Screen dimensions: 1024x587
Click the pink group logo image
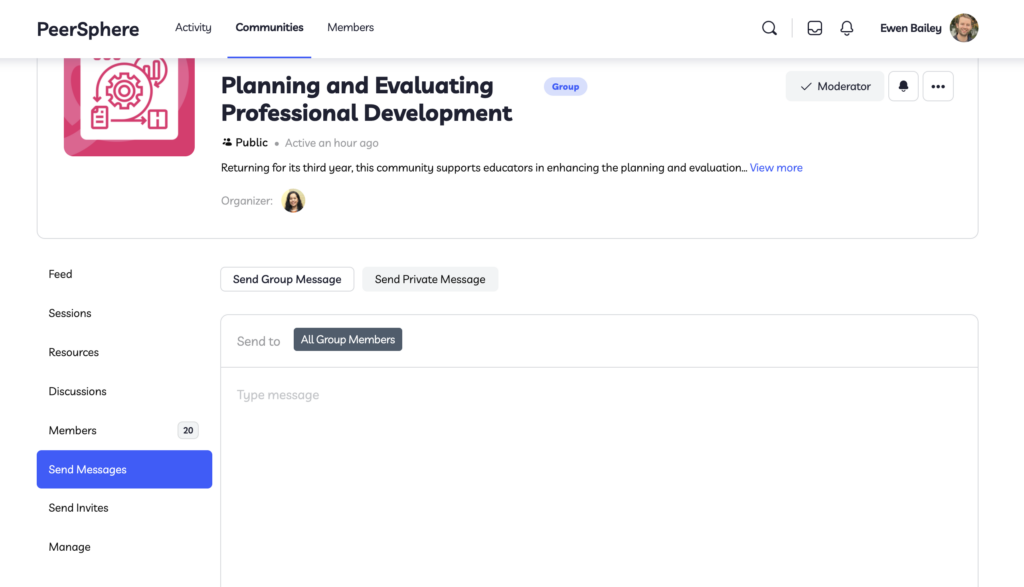(x=129, y=106)
